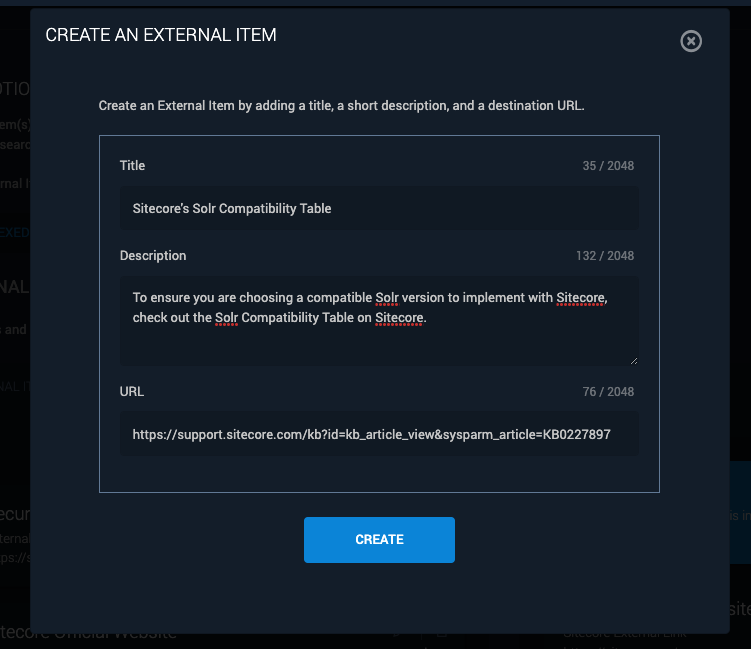Click the instruction text above the form

pyautogui.click(x=341, y=105)
